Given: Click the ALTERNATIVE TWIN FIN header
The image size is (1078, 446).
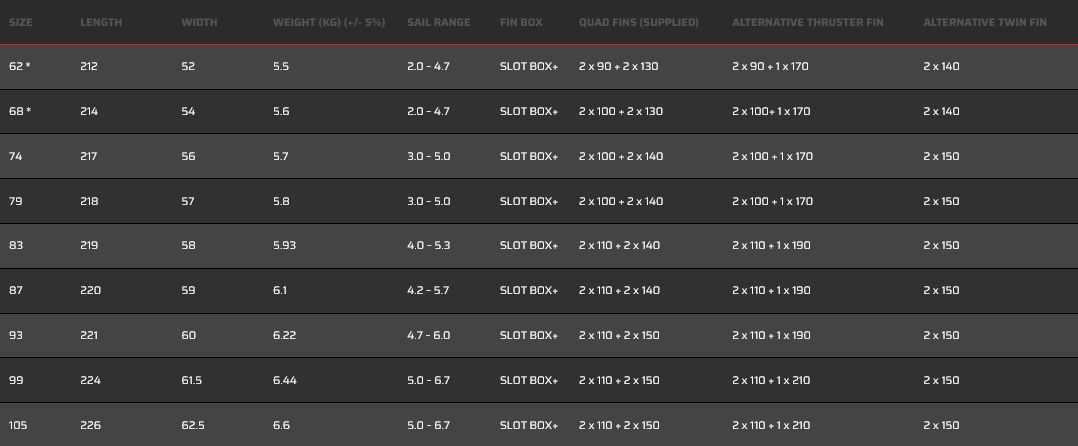Looking at the screenshot, I should click(985, 22).
